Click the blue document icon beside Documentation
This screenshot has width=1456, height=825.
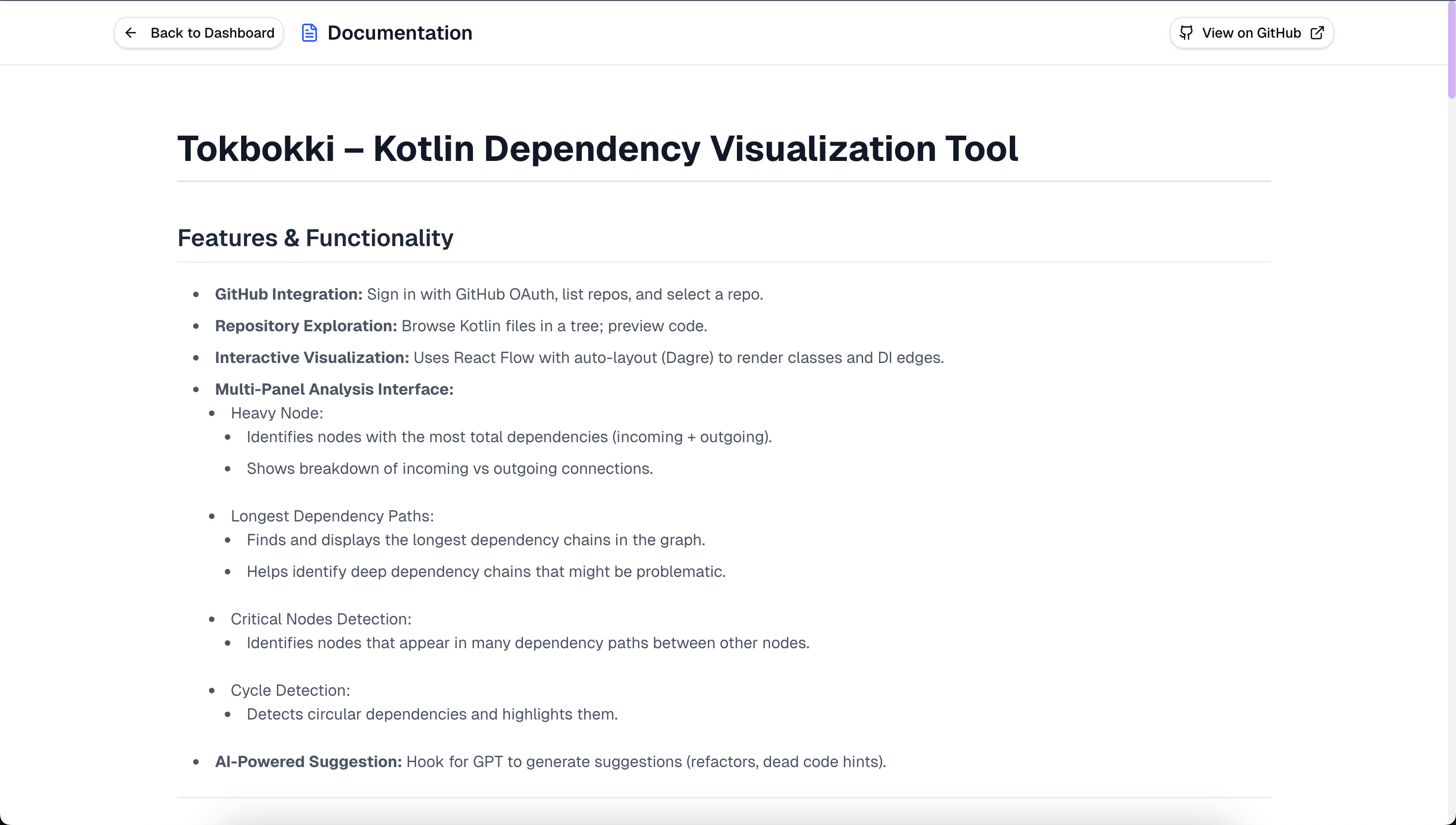310,33
